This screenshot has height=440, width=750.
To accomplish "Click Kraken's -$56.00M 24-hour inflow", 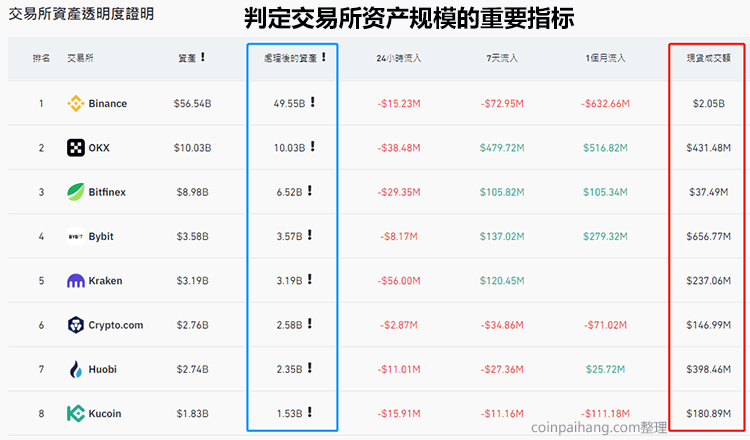I will click(399, 281).
